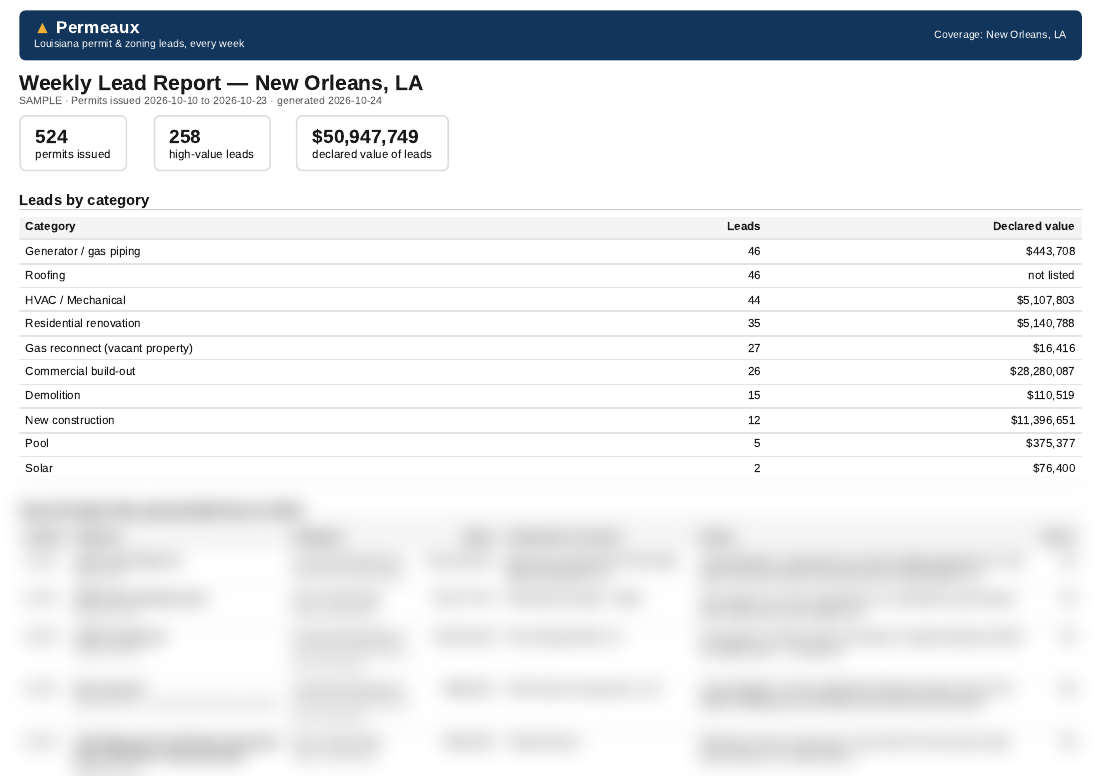Select the 'Demolition' category row
1100x776 pixels.
tap(550, 396)
